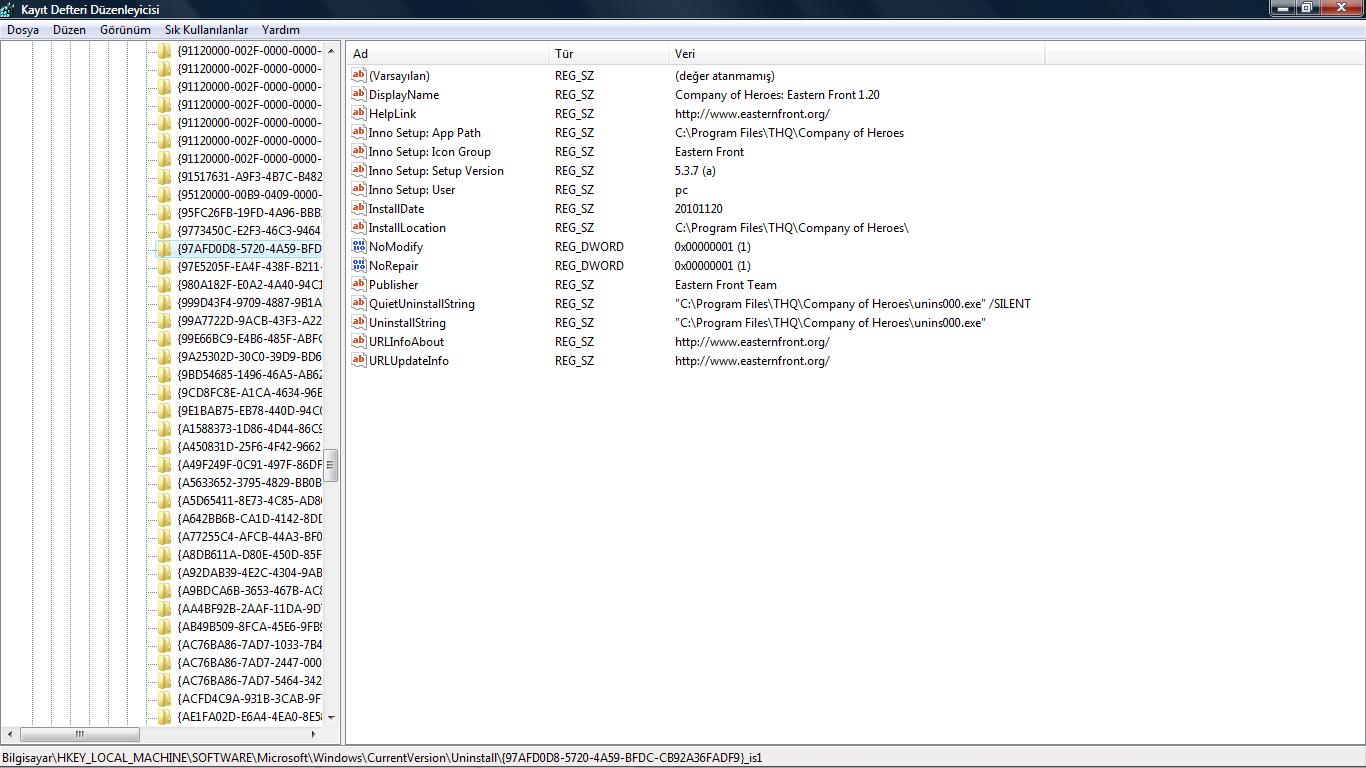Select registry key {ACFD4C9A-931B-3CAB

coord(249,698)
